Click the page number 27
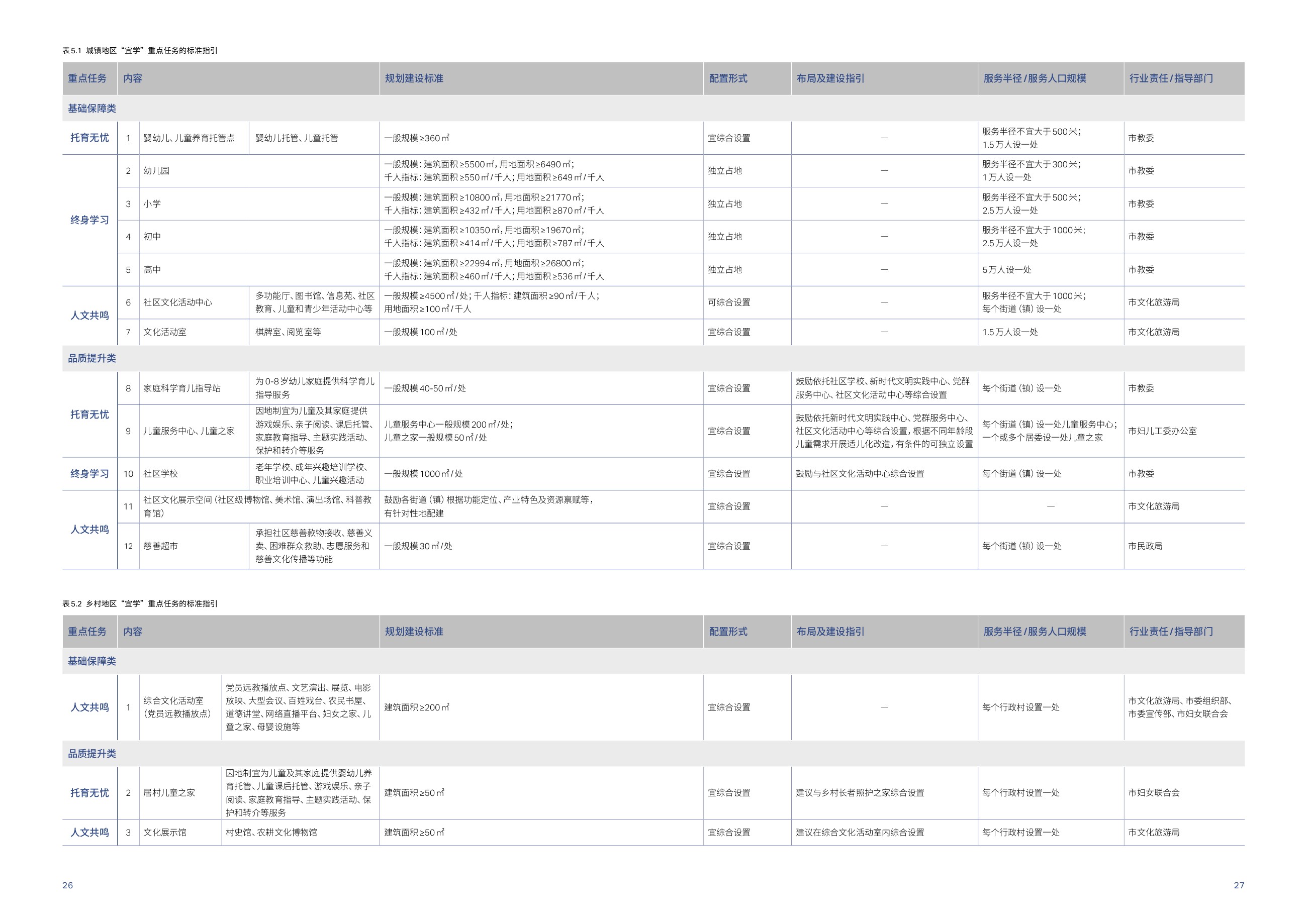 pyautogui.click(x=1239, y=886)
